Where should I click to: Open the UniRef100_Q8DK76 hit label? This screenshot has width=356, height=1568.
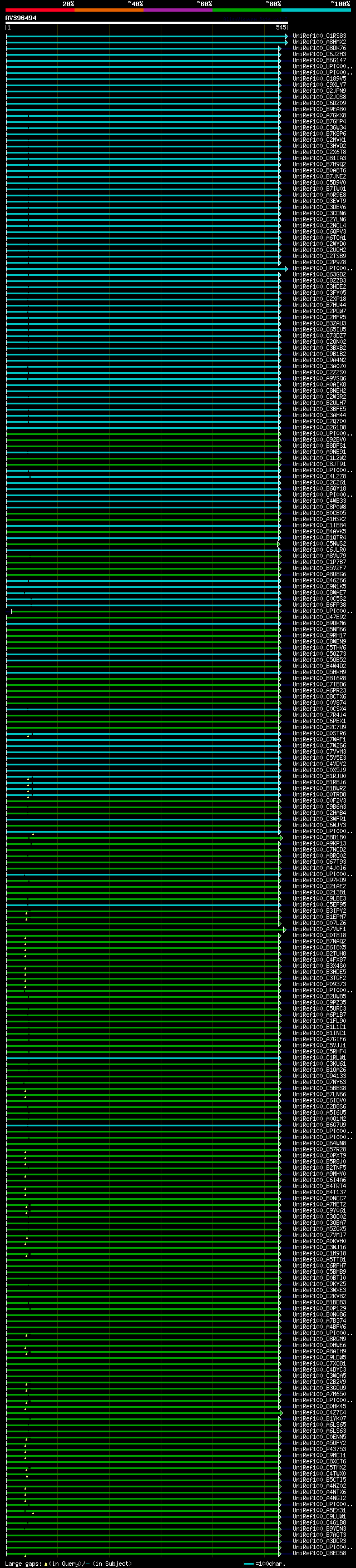tap(319, 48)
